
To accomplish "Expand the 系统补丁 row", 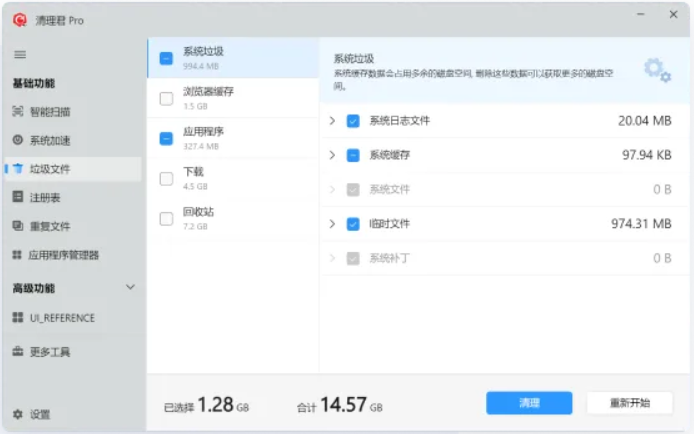I will click(332, 258).
